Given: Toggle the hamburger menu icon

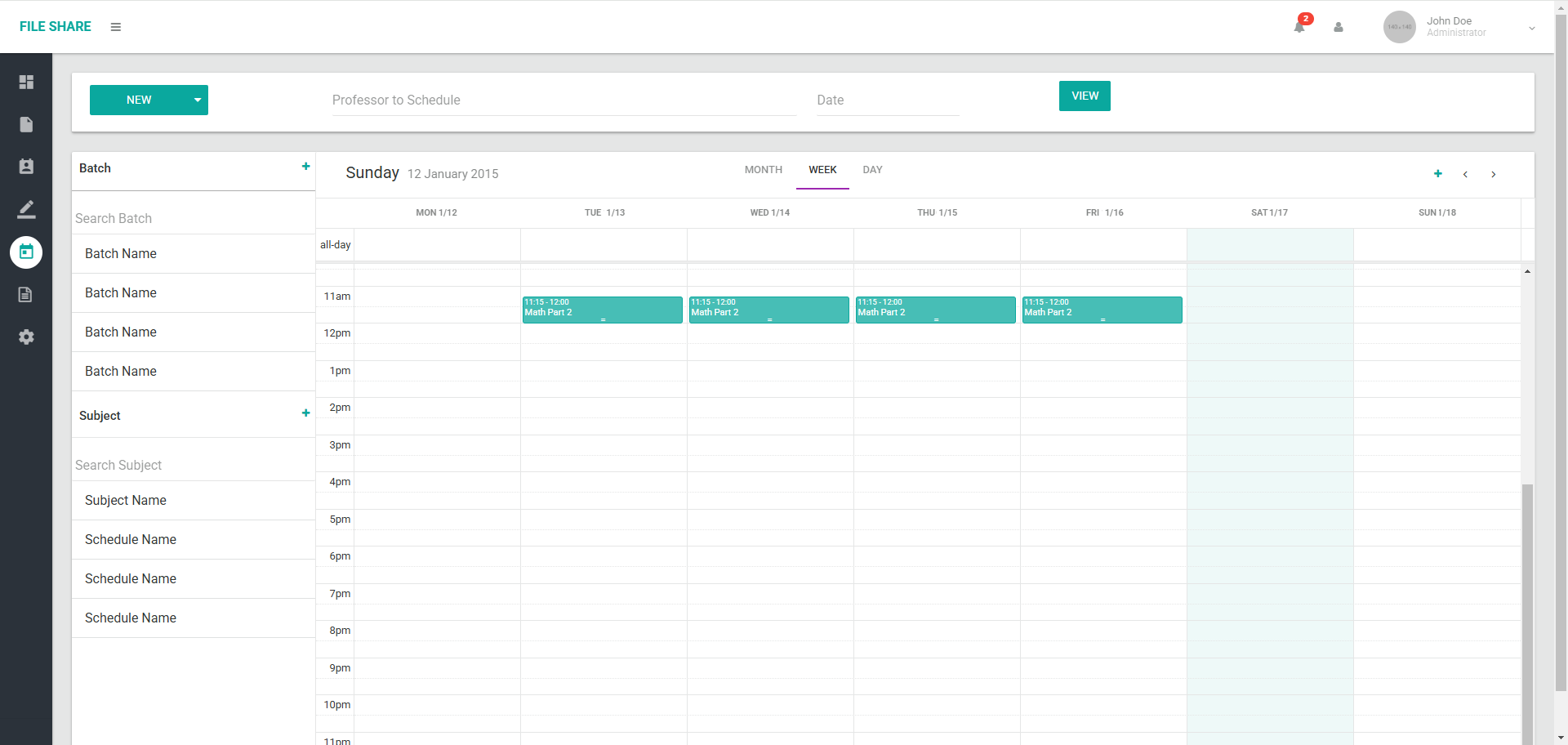Looking at the screenshot, I should point(116,27).
